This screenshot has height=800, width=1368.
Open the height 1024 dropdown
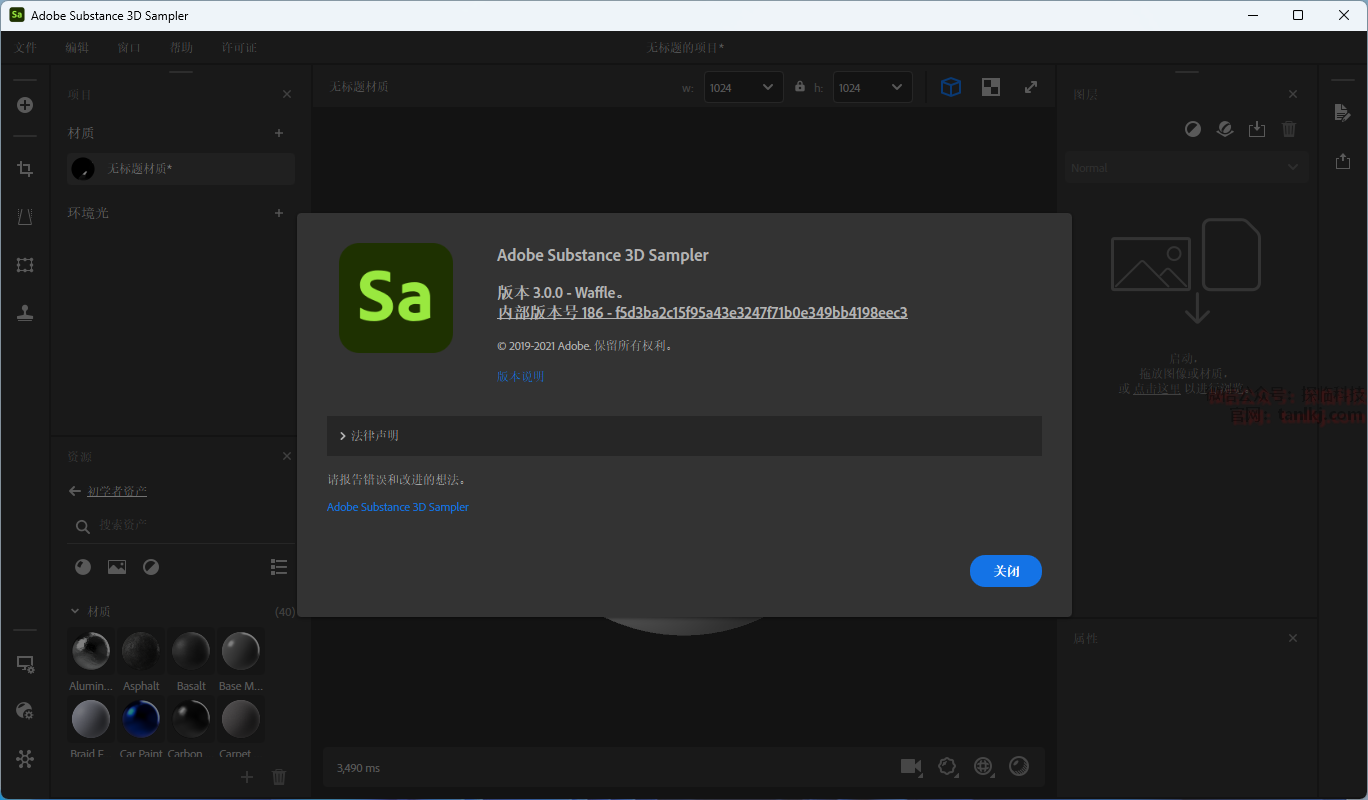pyautogui.click(x=872, y=87)
